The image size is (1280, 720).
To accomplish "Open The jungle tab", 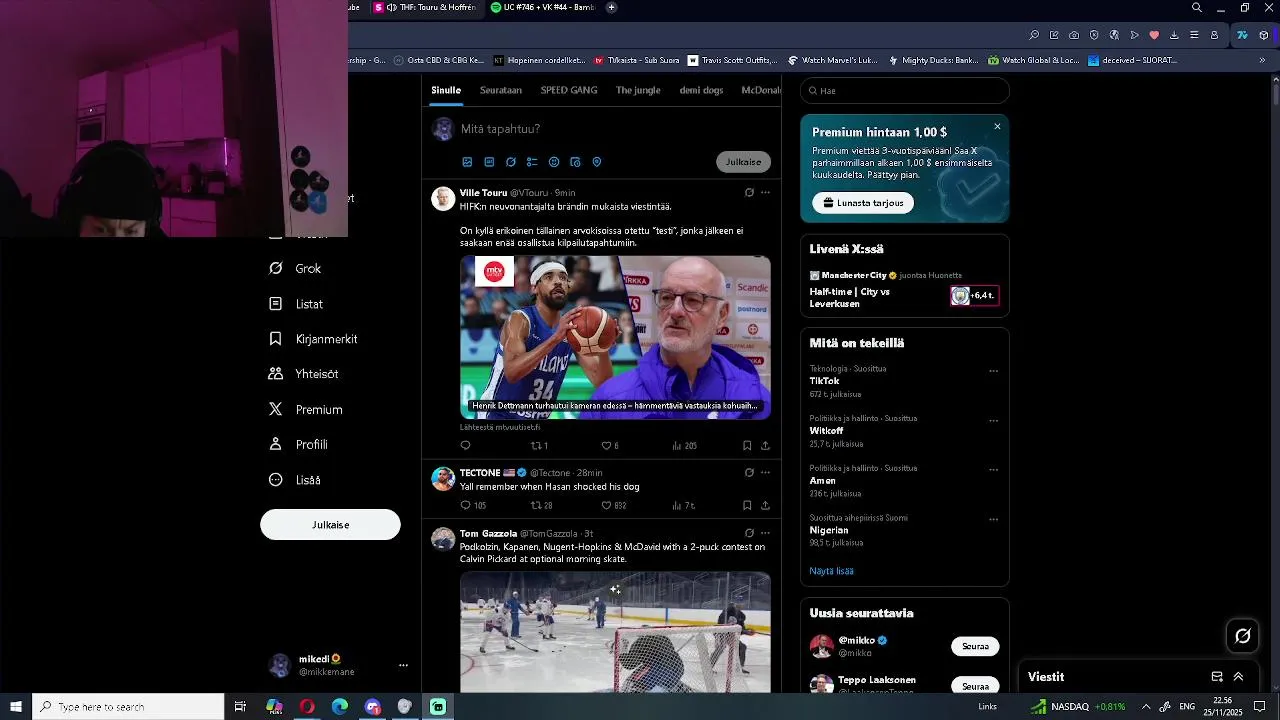I will pyautogui.click(x=638, y=90).
